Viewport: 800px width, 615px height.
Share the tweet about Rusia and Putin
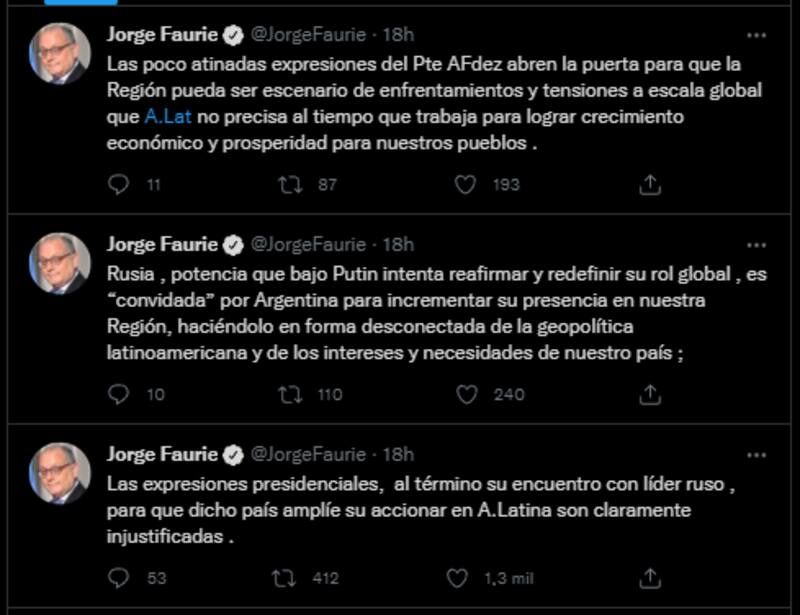(650, 394)
